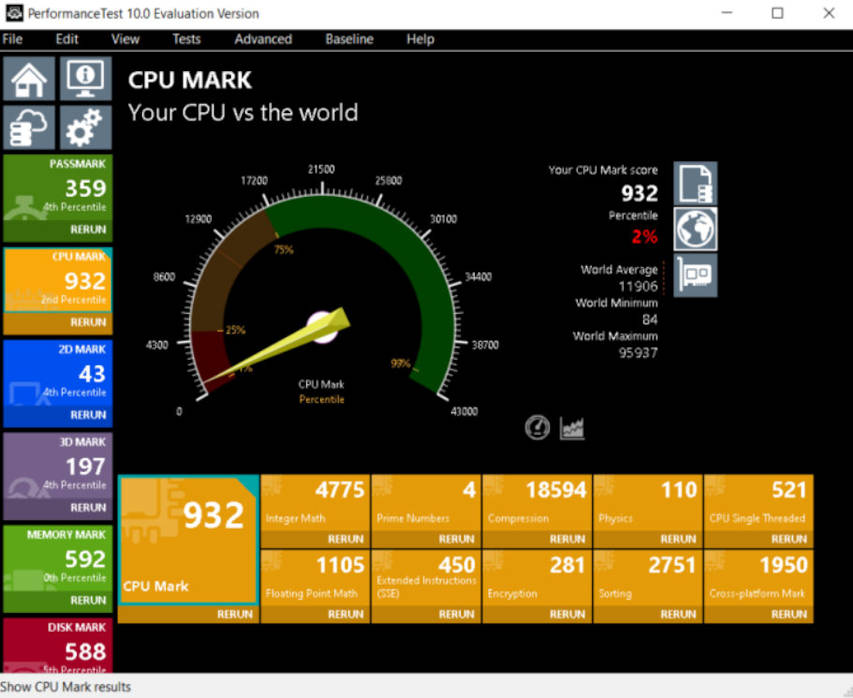Click the big CPU Mark 932 summary tile

(x=188, y=540)
